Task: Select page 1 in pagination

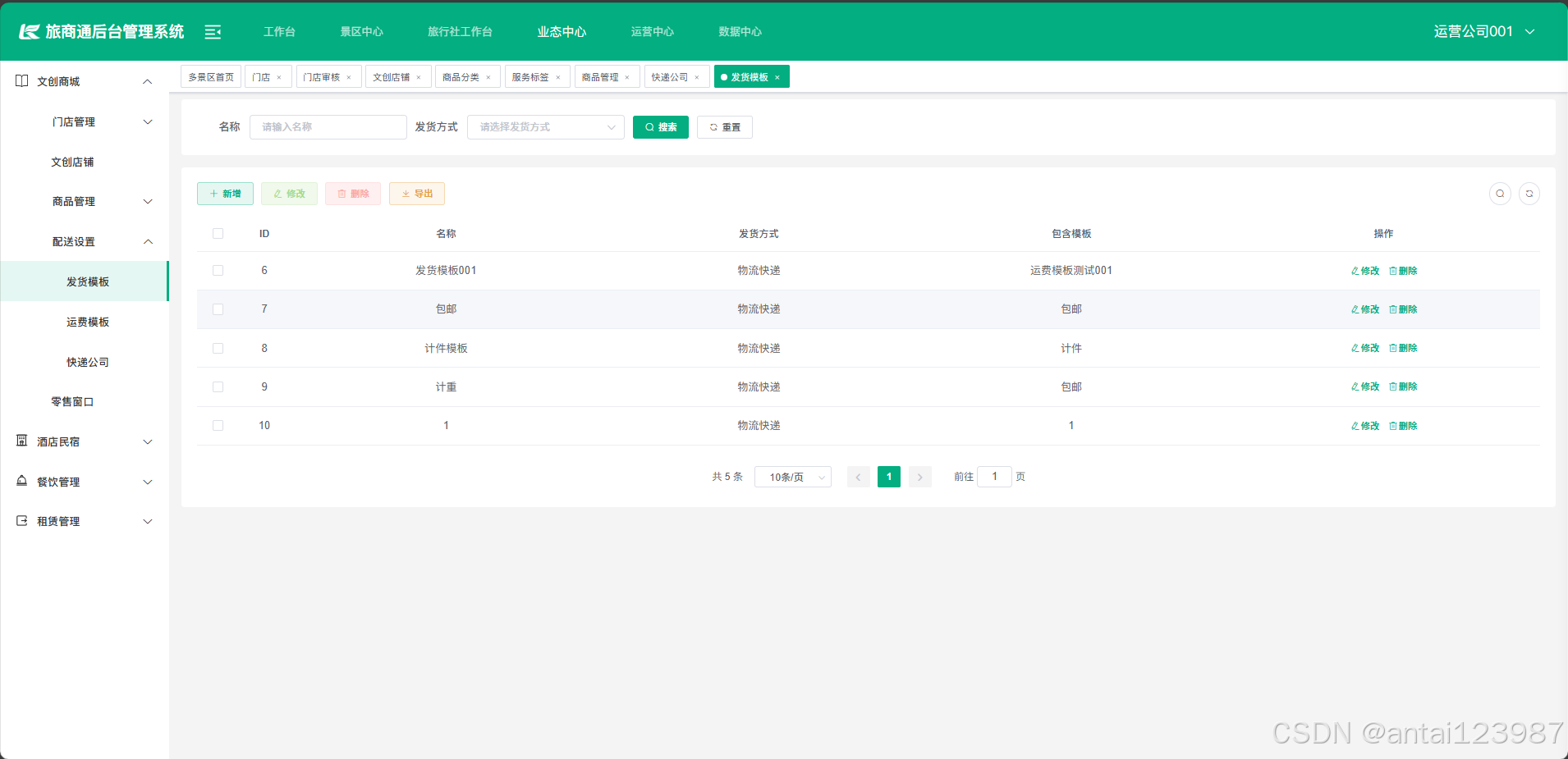Action: click(x=889, y=477)
